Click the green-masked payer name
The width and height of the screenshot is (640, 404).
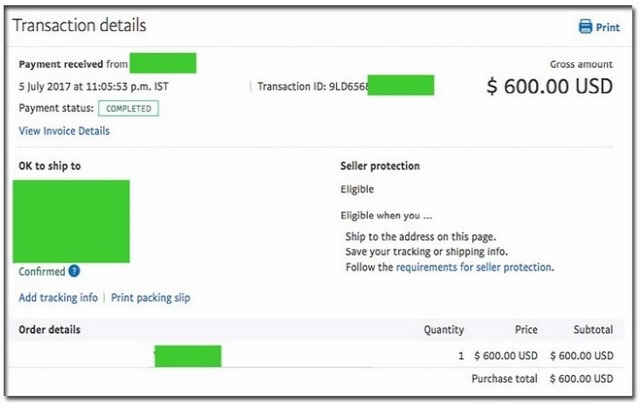coord(163,63)
